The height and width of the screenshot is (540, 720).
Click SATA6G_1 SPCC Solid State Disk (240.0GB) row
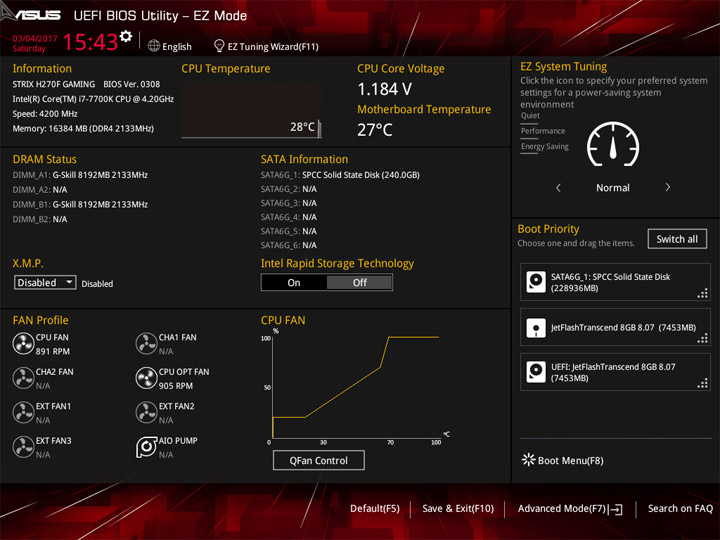pos(340,175)
